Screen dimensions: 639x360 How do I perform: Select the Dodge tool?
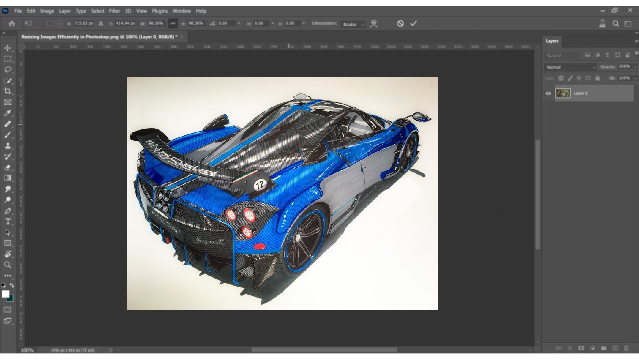point(8,200)
